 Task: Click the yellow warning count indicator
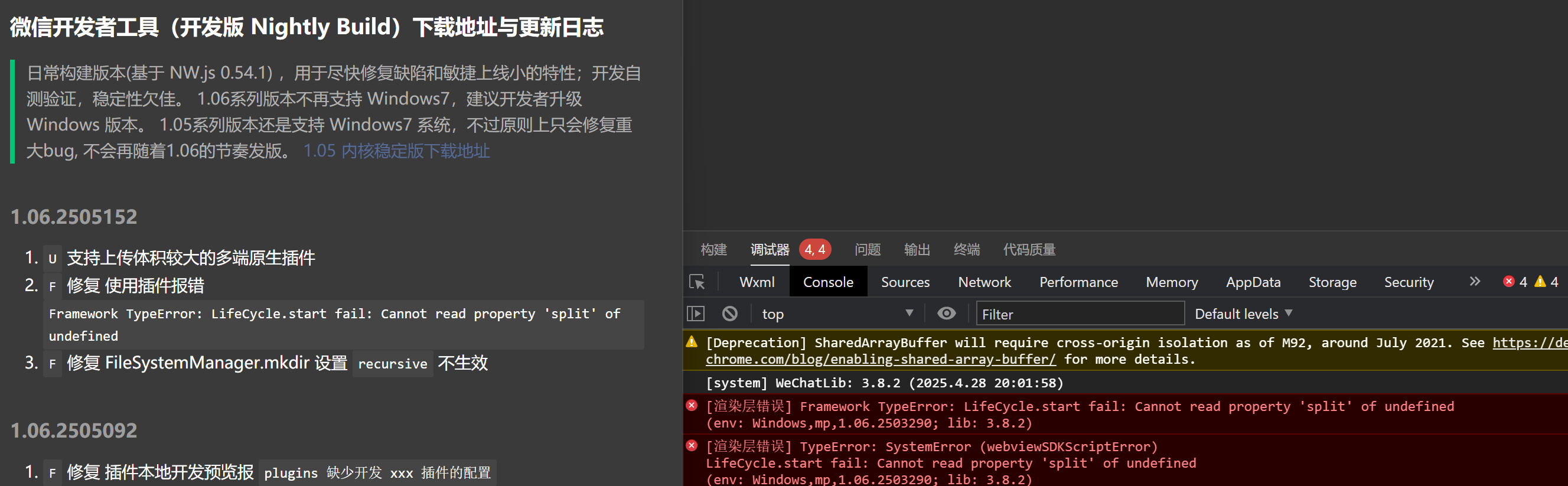(x=1547, y=282)
